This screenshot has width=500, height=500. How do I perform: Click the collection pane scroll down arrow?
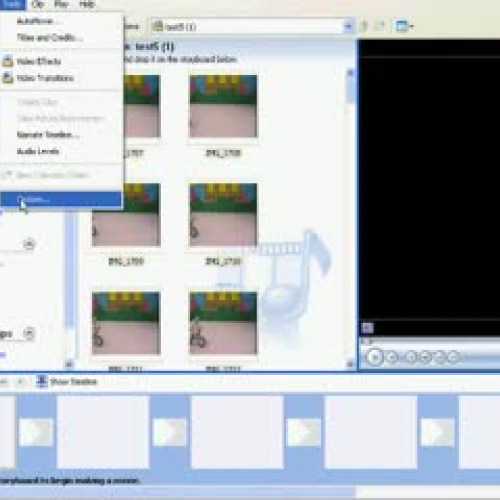pos(350,364)
